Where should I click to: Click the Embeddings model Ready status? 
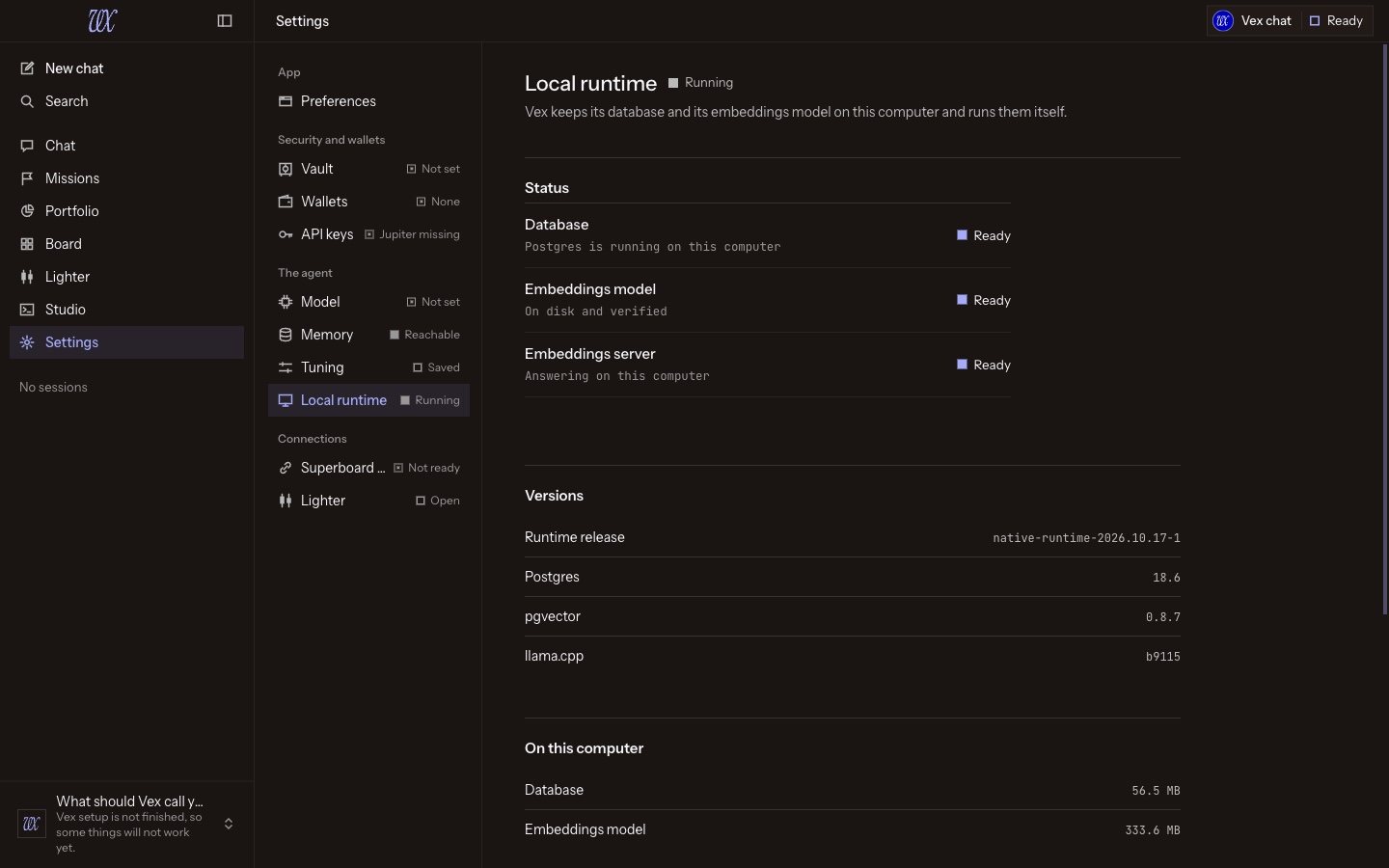[983, 300]
